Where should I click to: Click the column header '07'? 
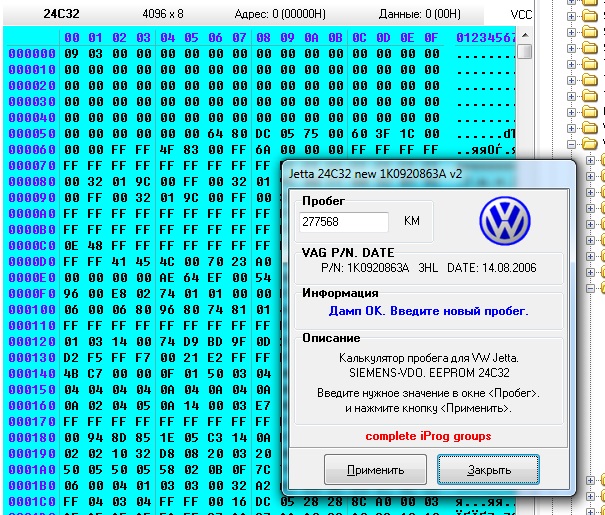coord(239,38)
